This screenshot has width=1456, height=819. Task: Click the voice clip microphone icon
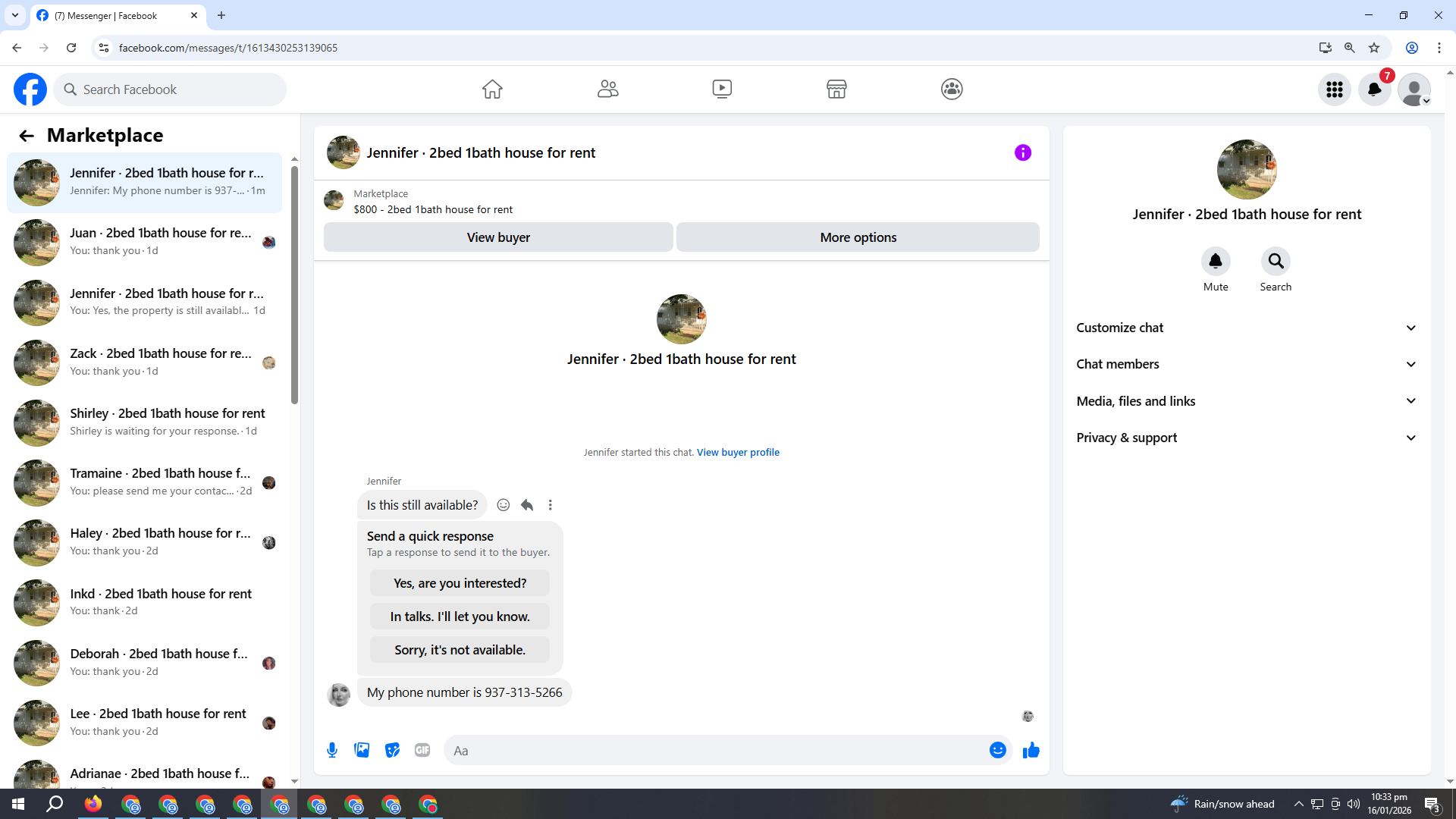332,750
